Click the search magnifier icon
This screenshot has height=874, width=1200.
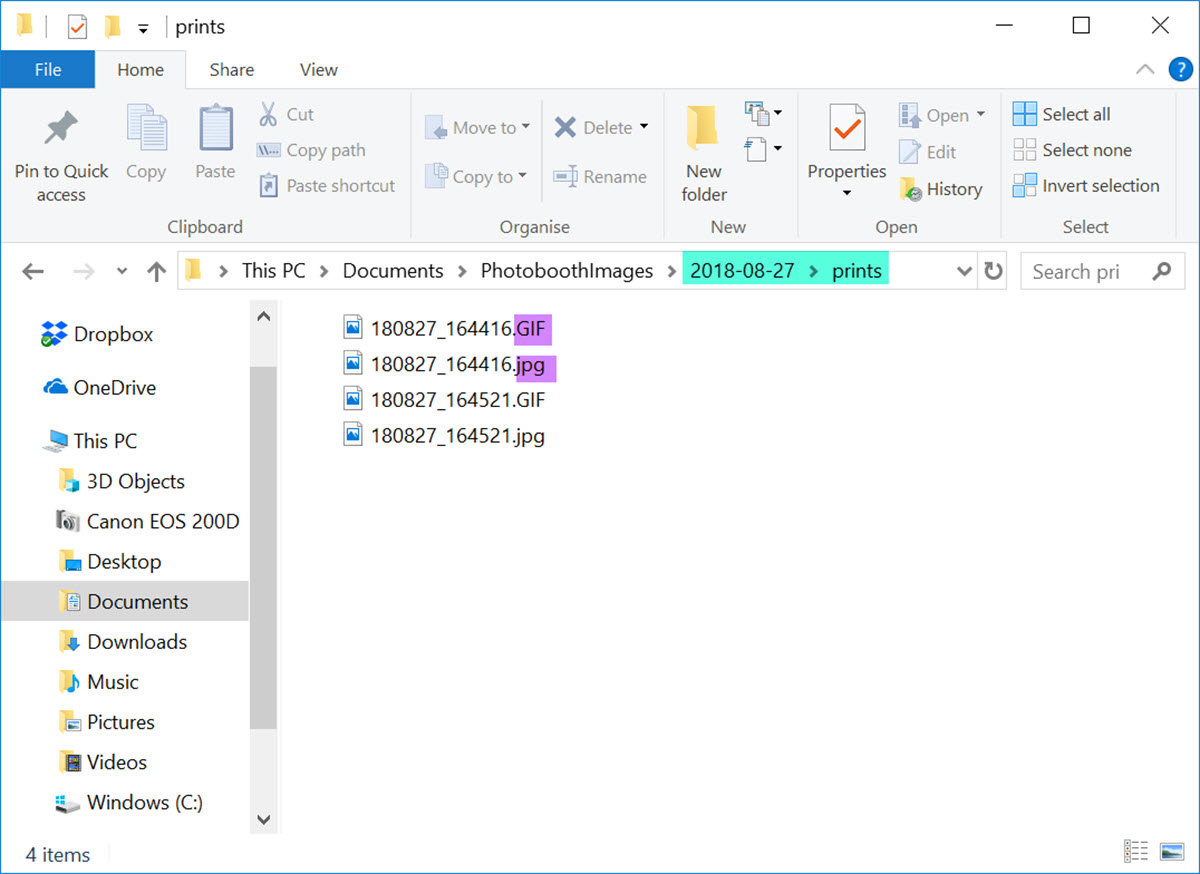pos(1161,271)
